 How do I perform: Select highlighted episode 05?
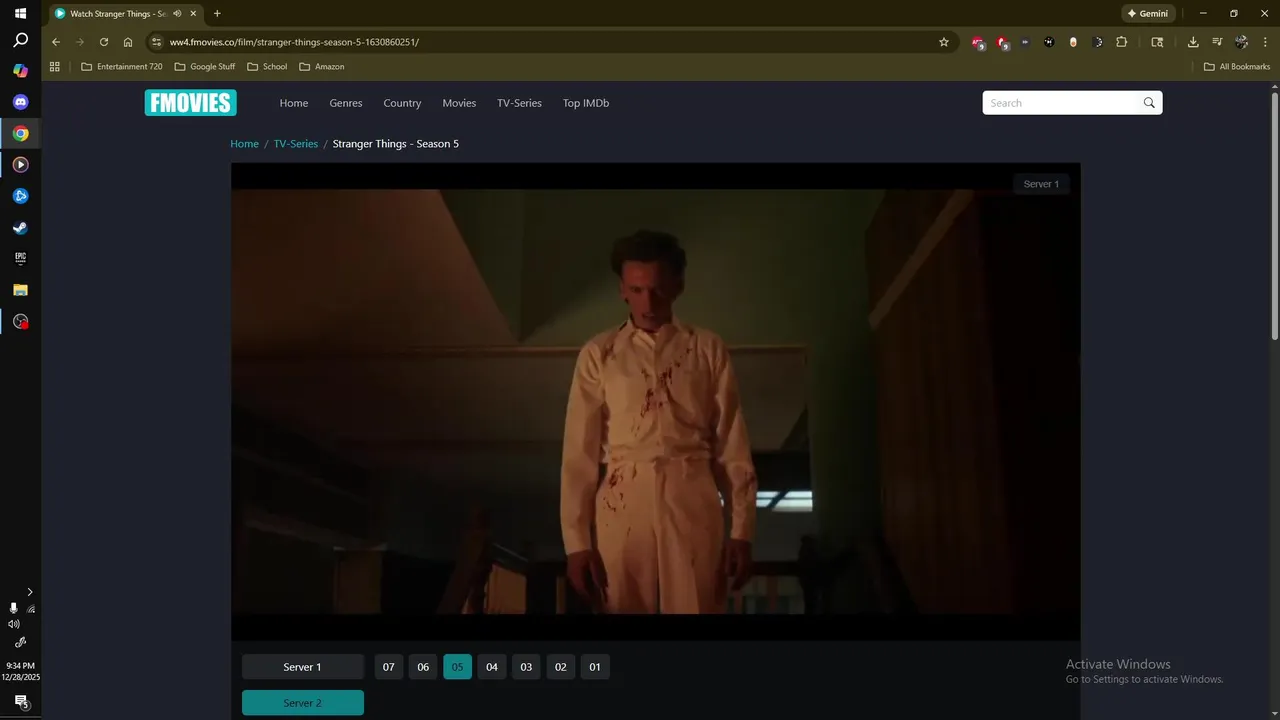[457, 667]
